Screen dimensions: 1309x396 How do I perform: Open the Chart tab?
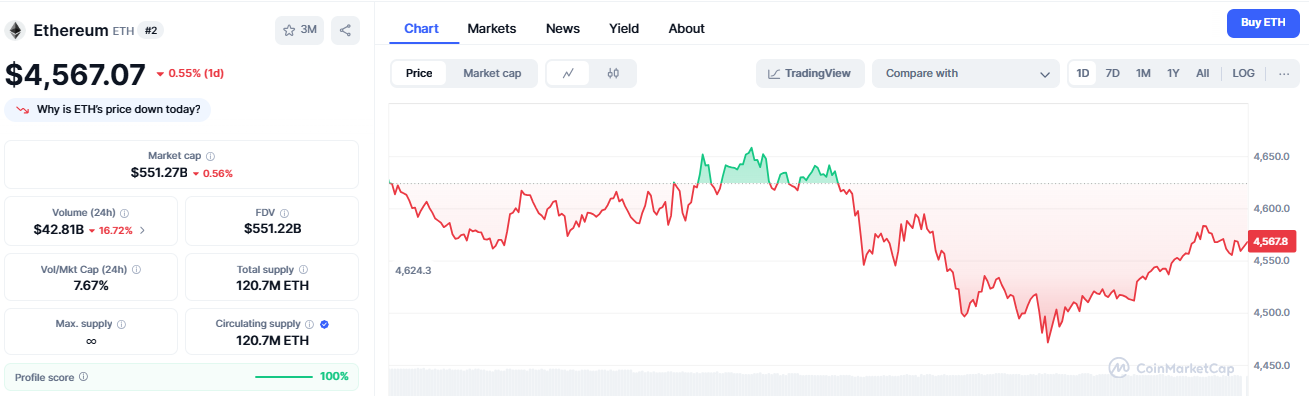[x=421, y=28]
